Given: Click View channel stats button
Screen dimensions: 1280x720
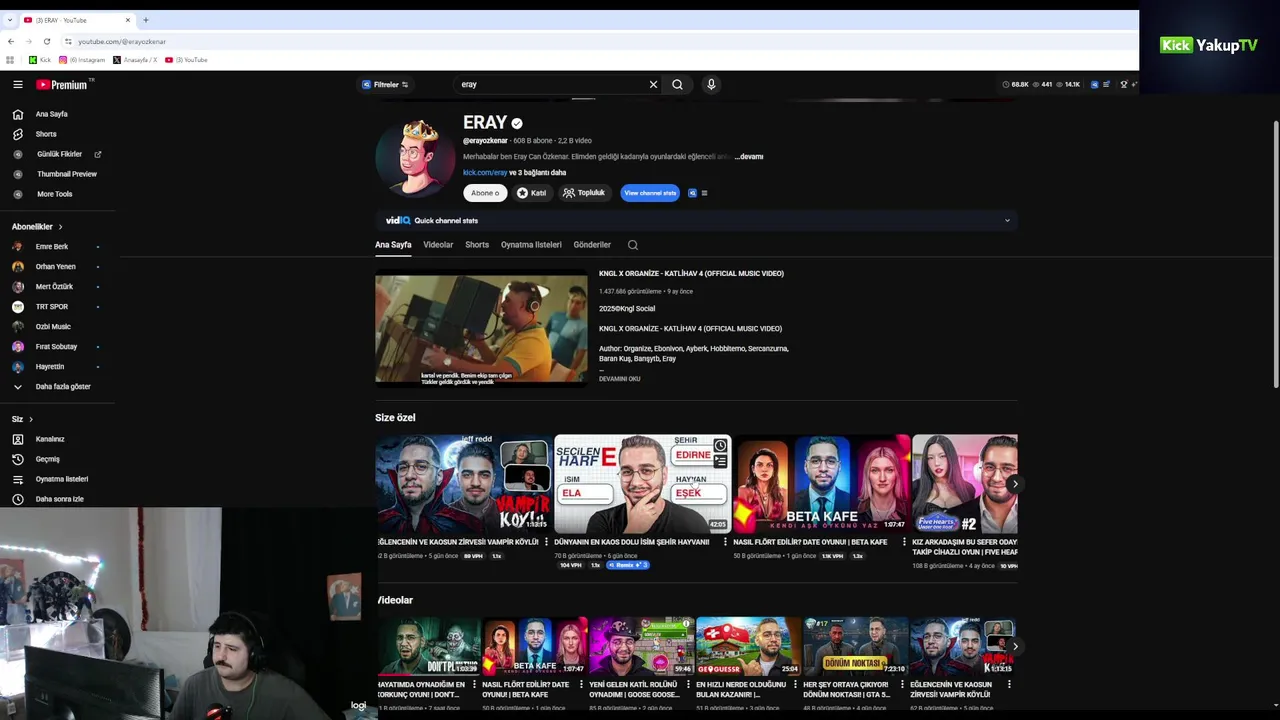Looking at the screenshot, I should tap(650, 193).
